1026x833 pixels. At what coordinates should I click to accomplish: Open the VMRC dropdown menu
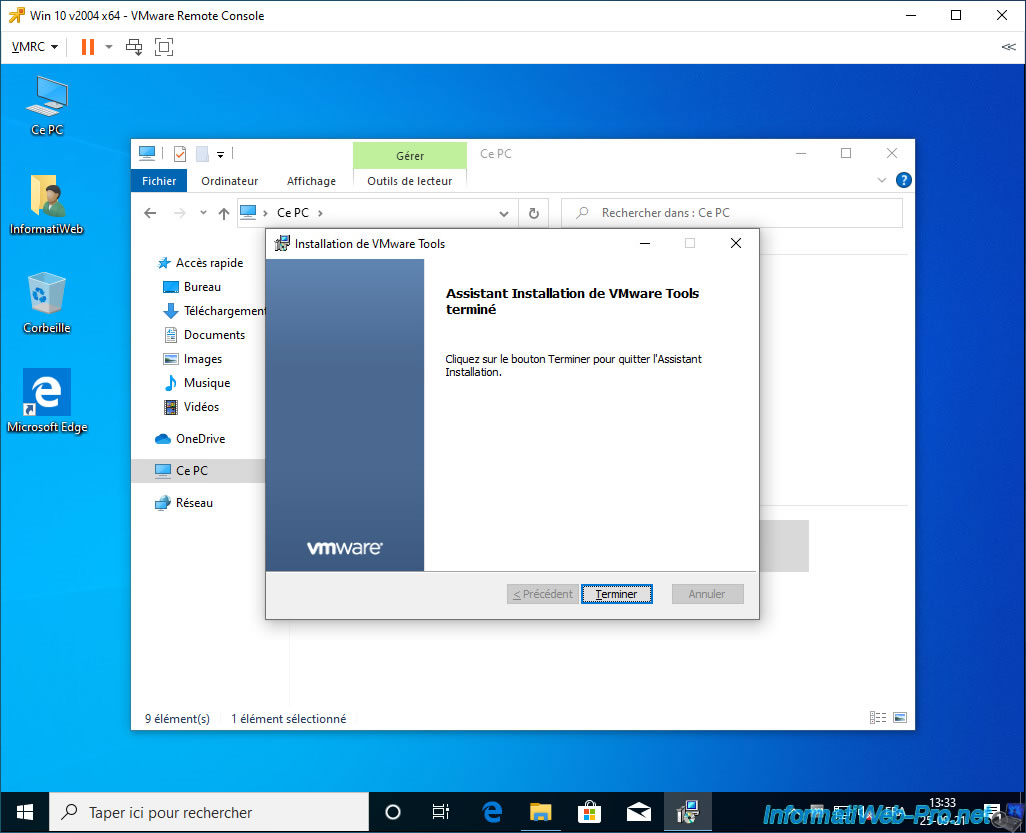click(x=34, y=47)
